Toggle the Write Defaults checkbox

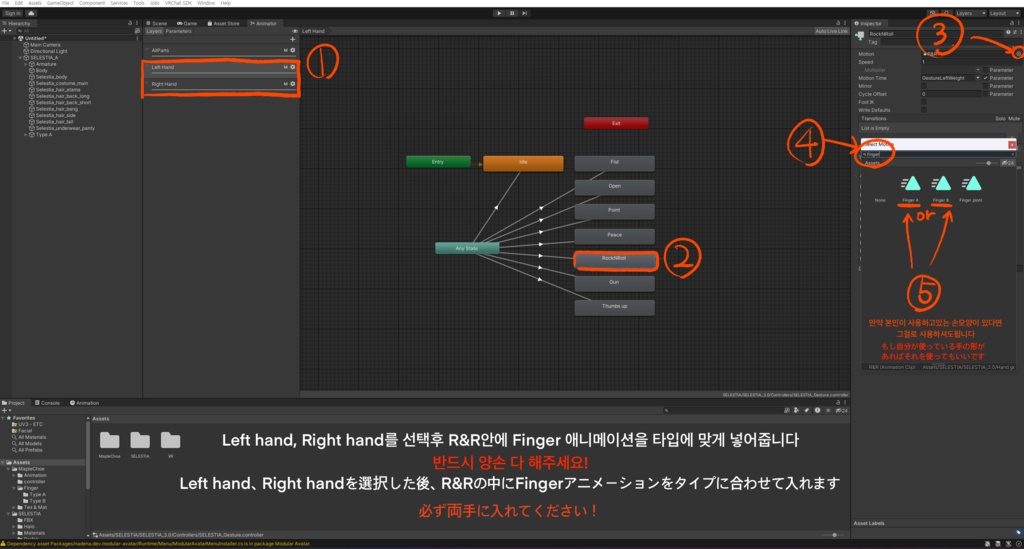924,110
